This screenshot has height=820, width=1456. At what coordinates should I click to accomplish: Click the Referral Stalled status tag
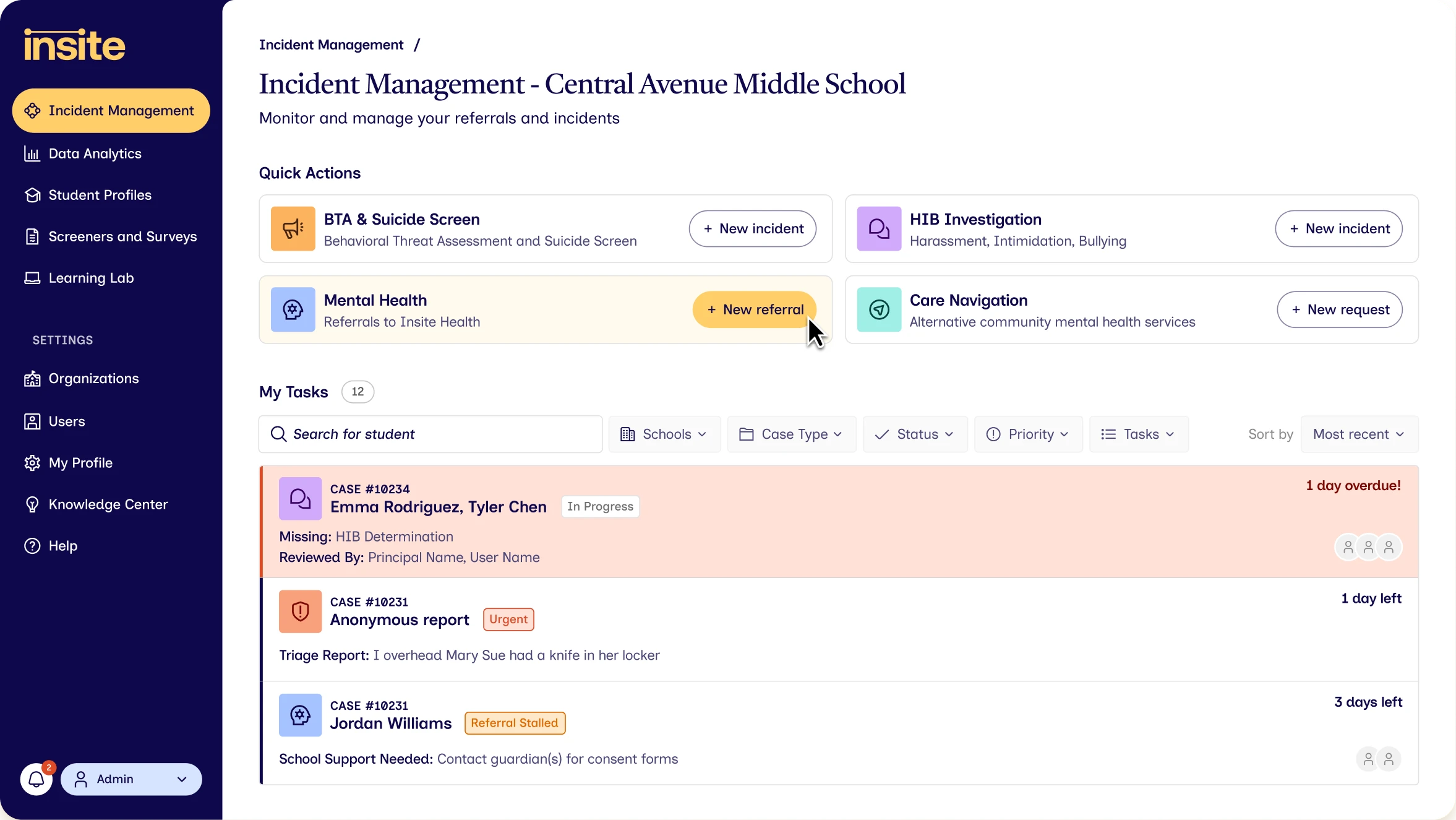[x=515, y=723]
